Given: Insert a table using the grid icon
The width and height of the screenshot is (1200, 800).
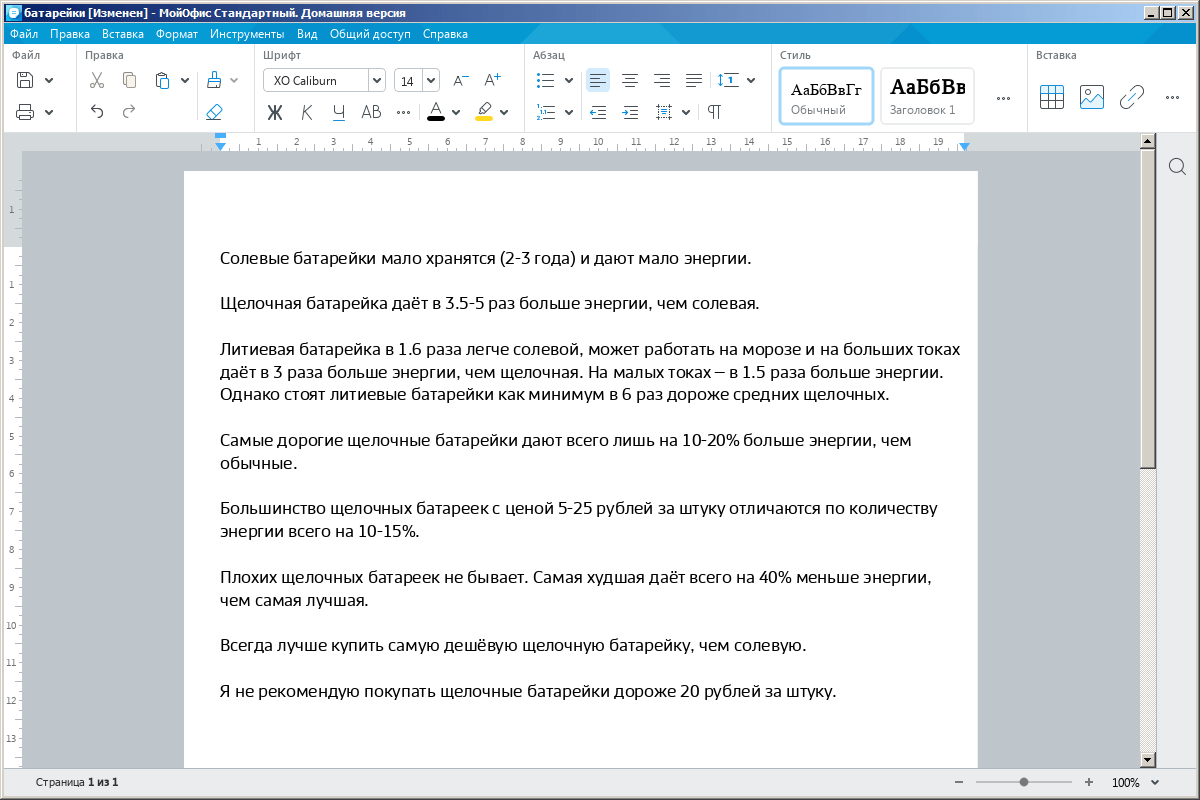Looking at the screenshot, I should coord(1051,96).
